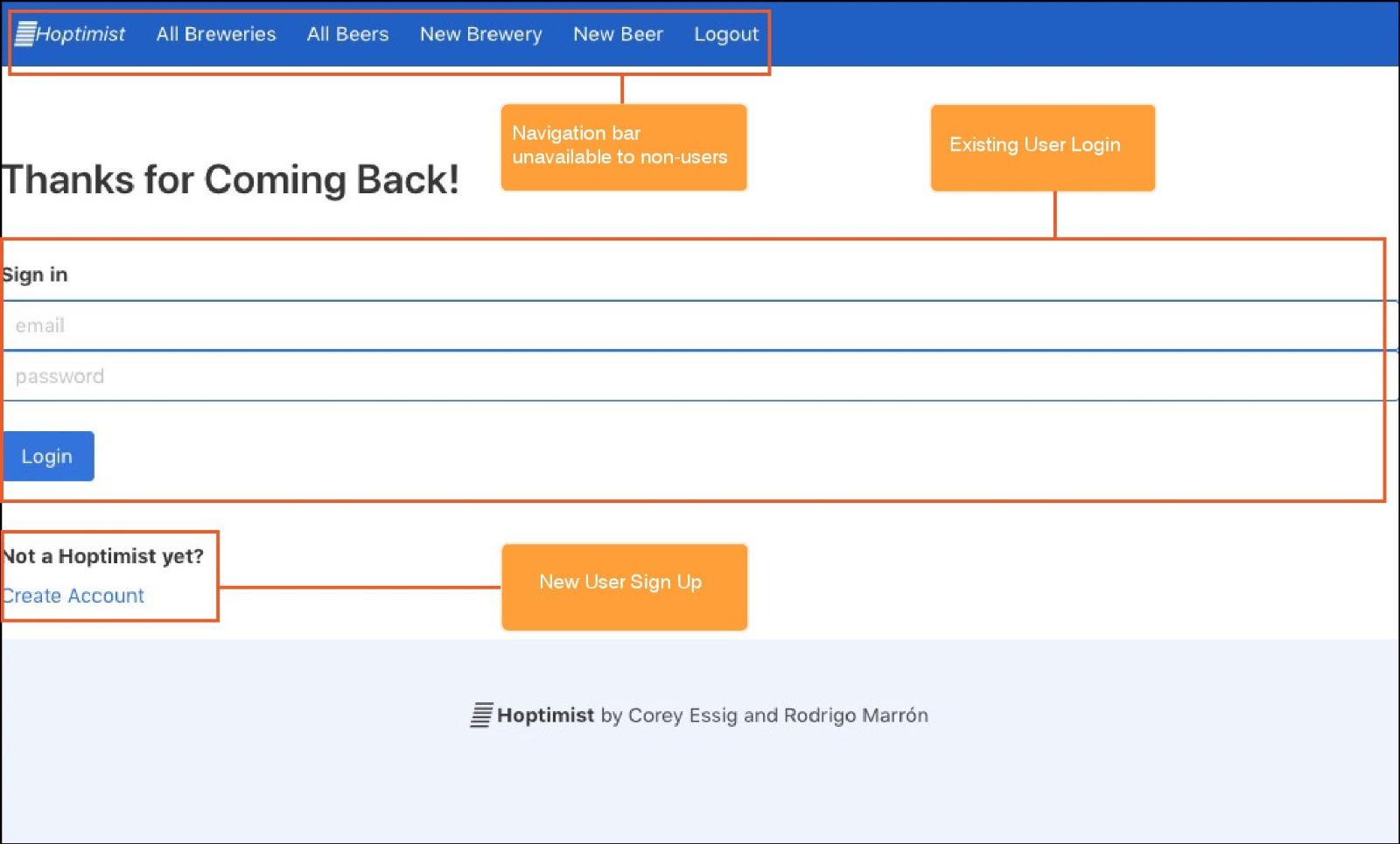Click the 'Sign in' label
This screenshot has width=1400, height=844.
point(35,275)
